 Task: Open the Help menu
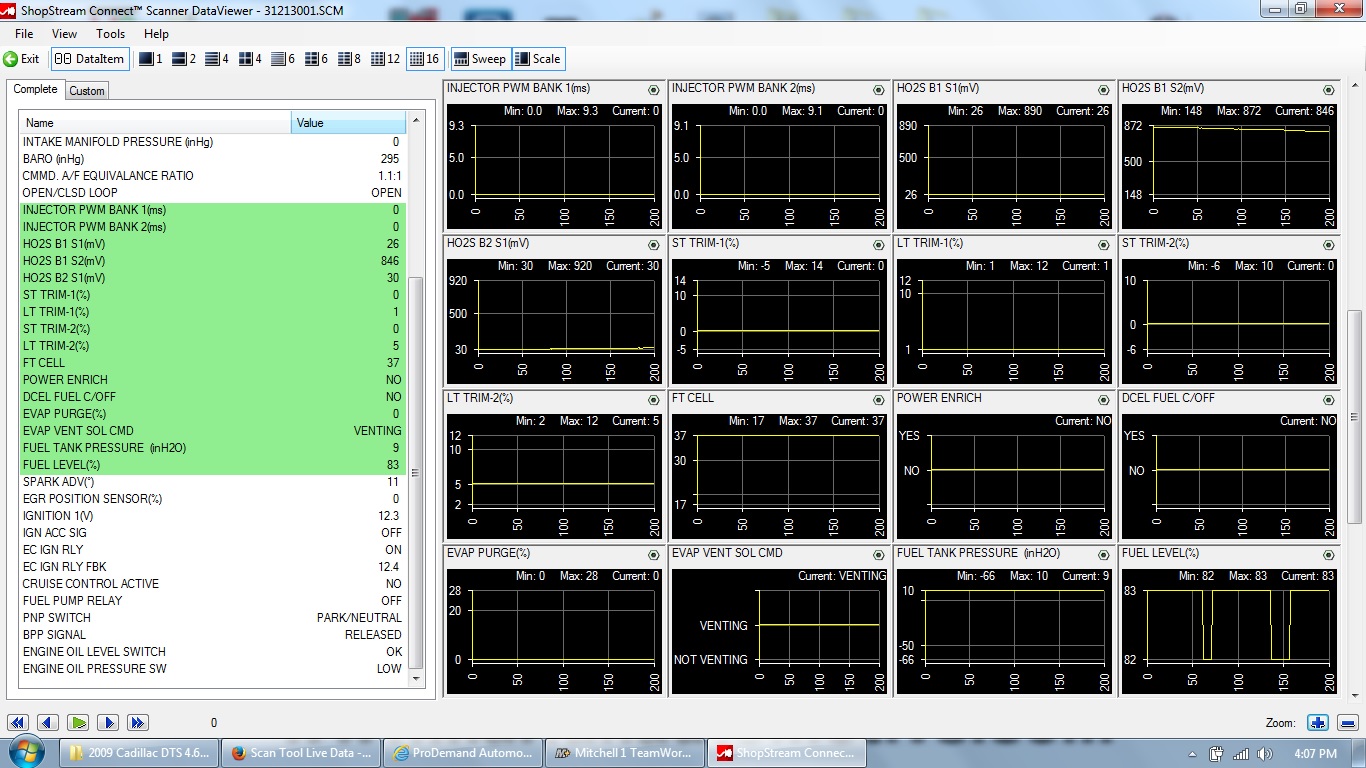[x=157, y=34]
